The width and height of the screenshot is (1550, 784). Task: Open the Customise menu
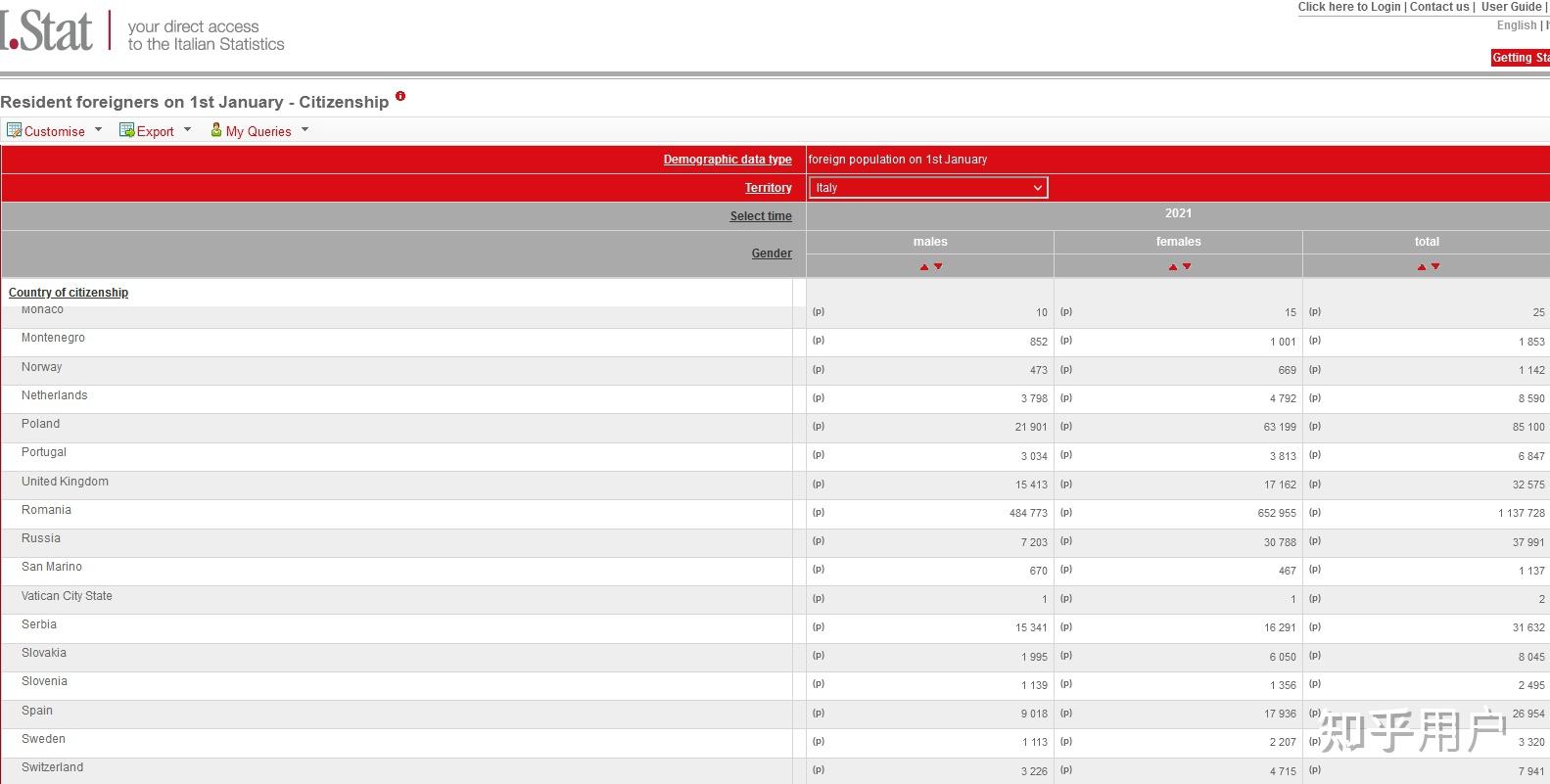click(x=55, y=131)
